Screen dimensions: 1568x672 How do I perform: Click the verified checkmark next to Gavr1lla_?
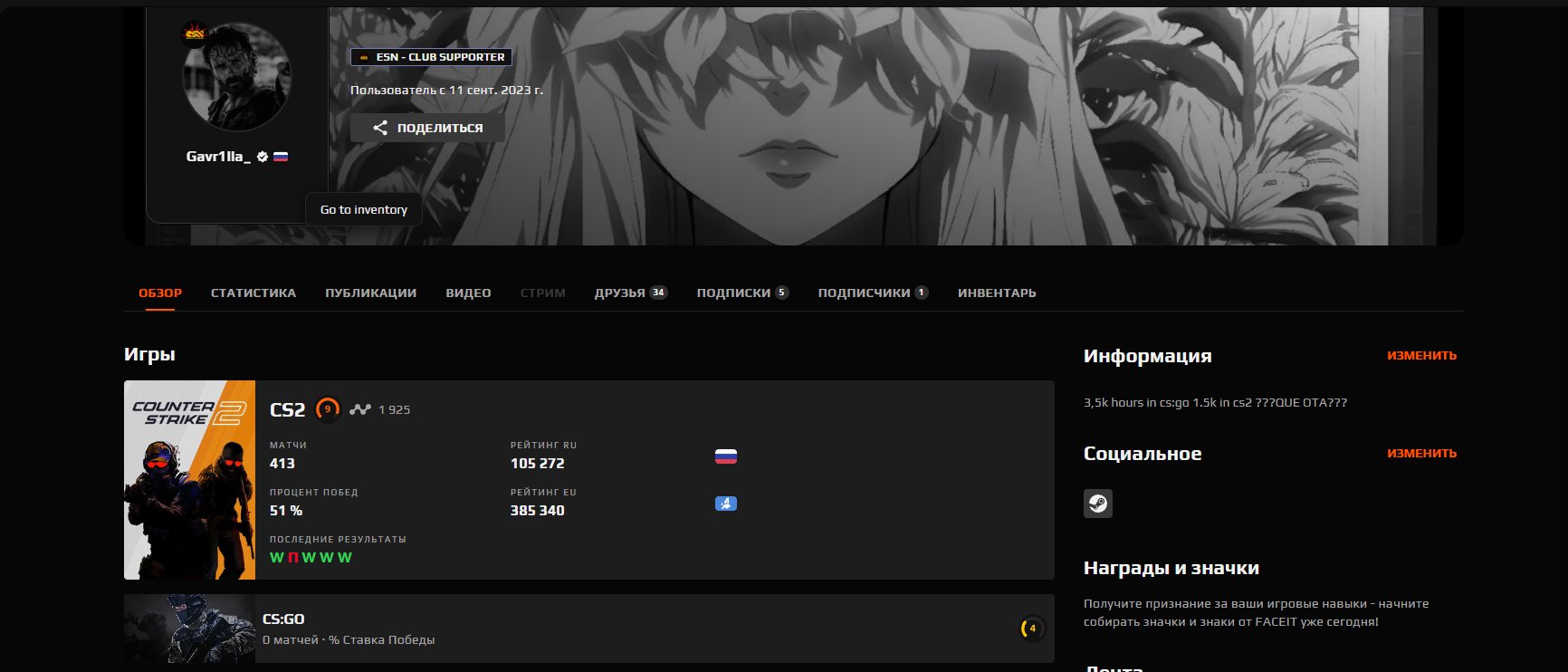263,157
